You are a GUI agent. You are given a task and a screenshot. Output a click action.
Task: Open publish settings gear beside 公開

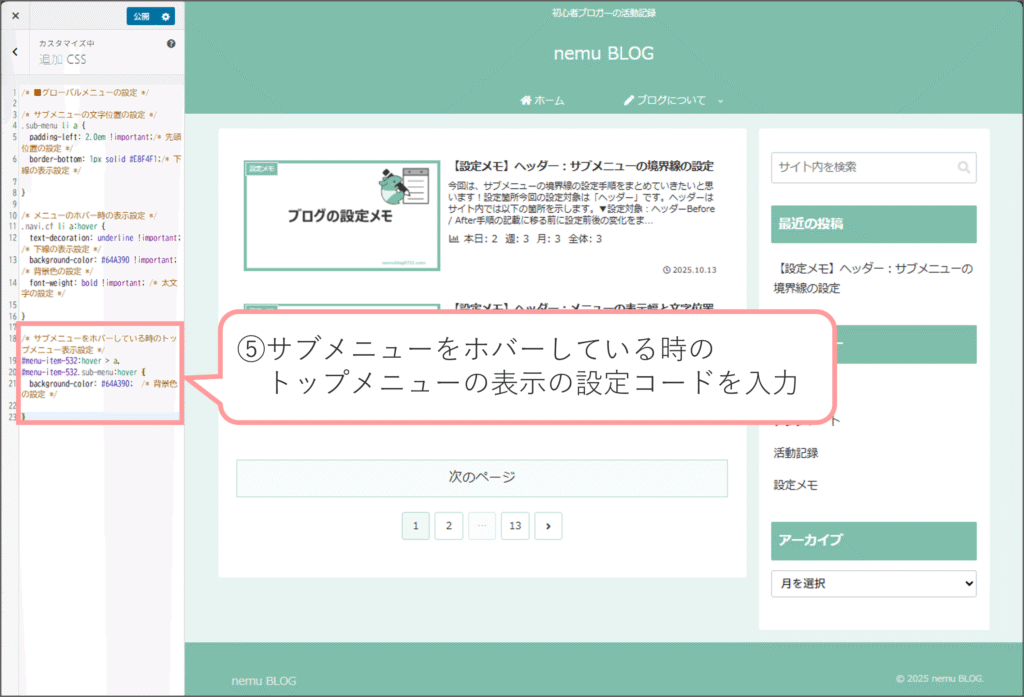pyautogui.click(x=166, y=16)
